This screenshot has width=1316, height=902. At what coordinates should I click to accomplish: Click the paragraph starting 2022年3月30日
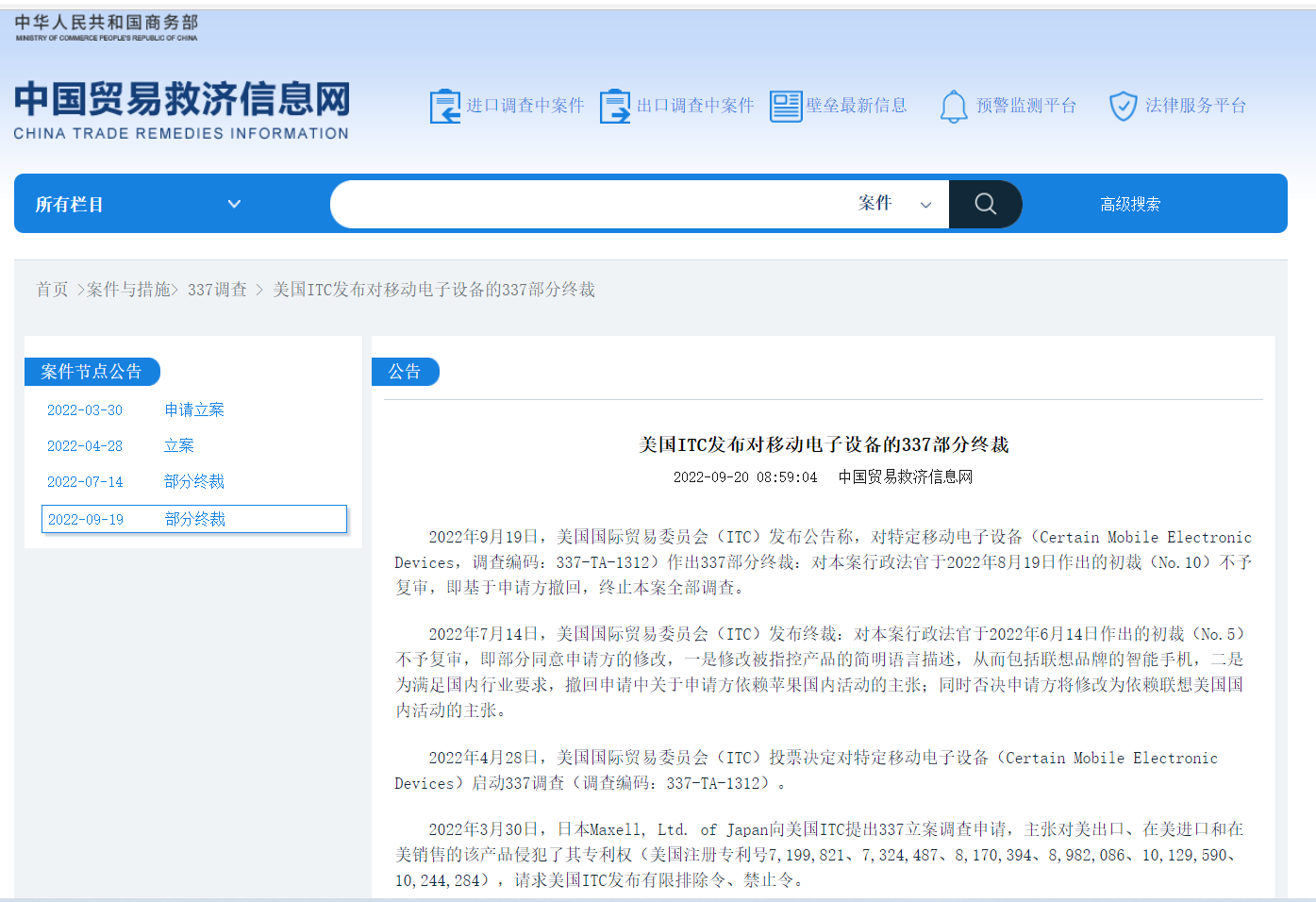click(820, 855)
